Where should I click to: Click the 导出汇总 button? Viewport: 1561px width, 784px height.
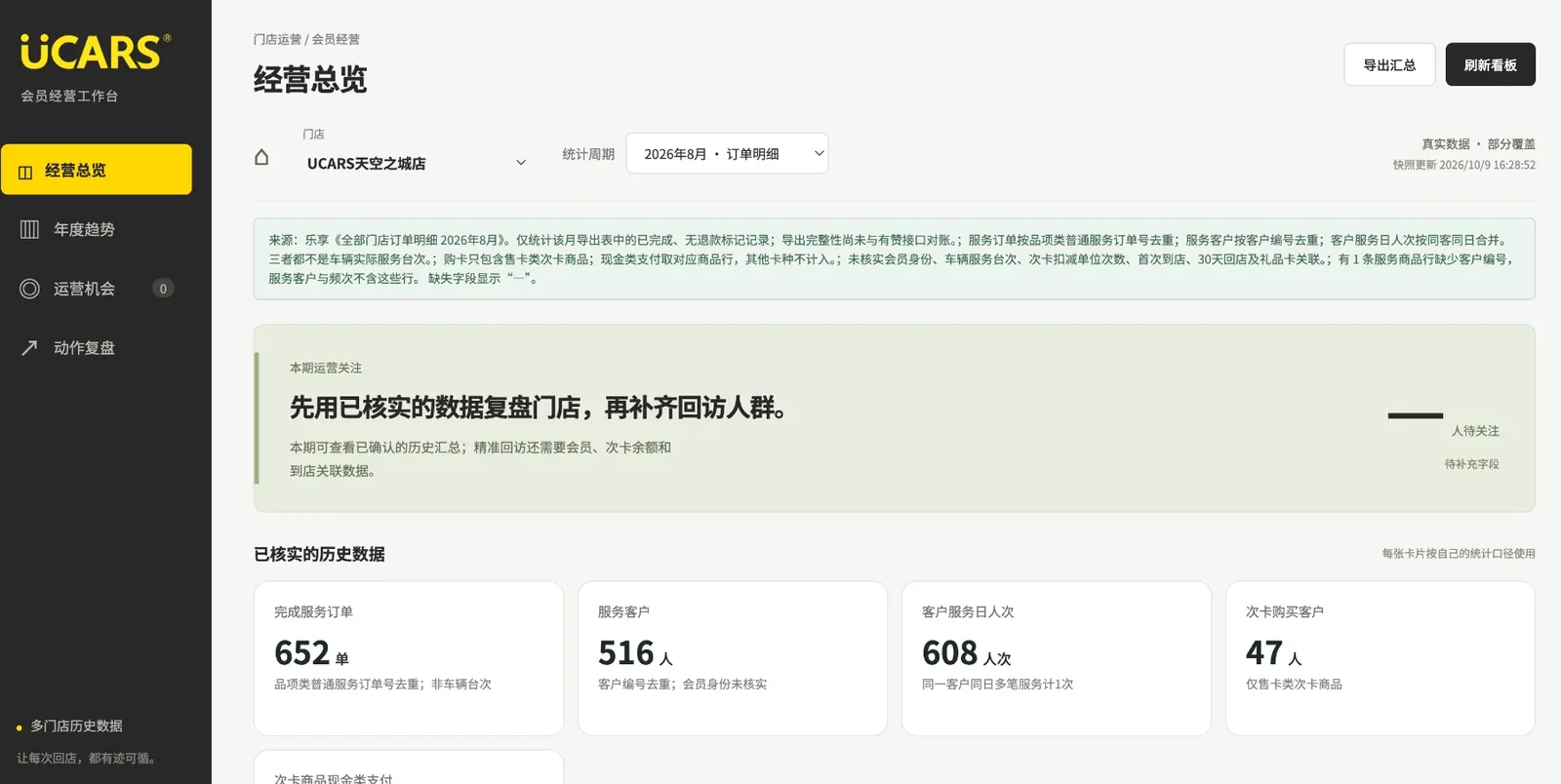(x=1389, y=64)
